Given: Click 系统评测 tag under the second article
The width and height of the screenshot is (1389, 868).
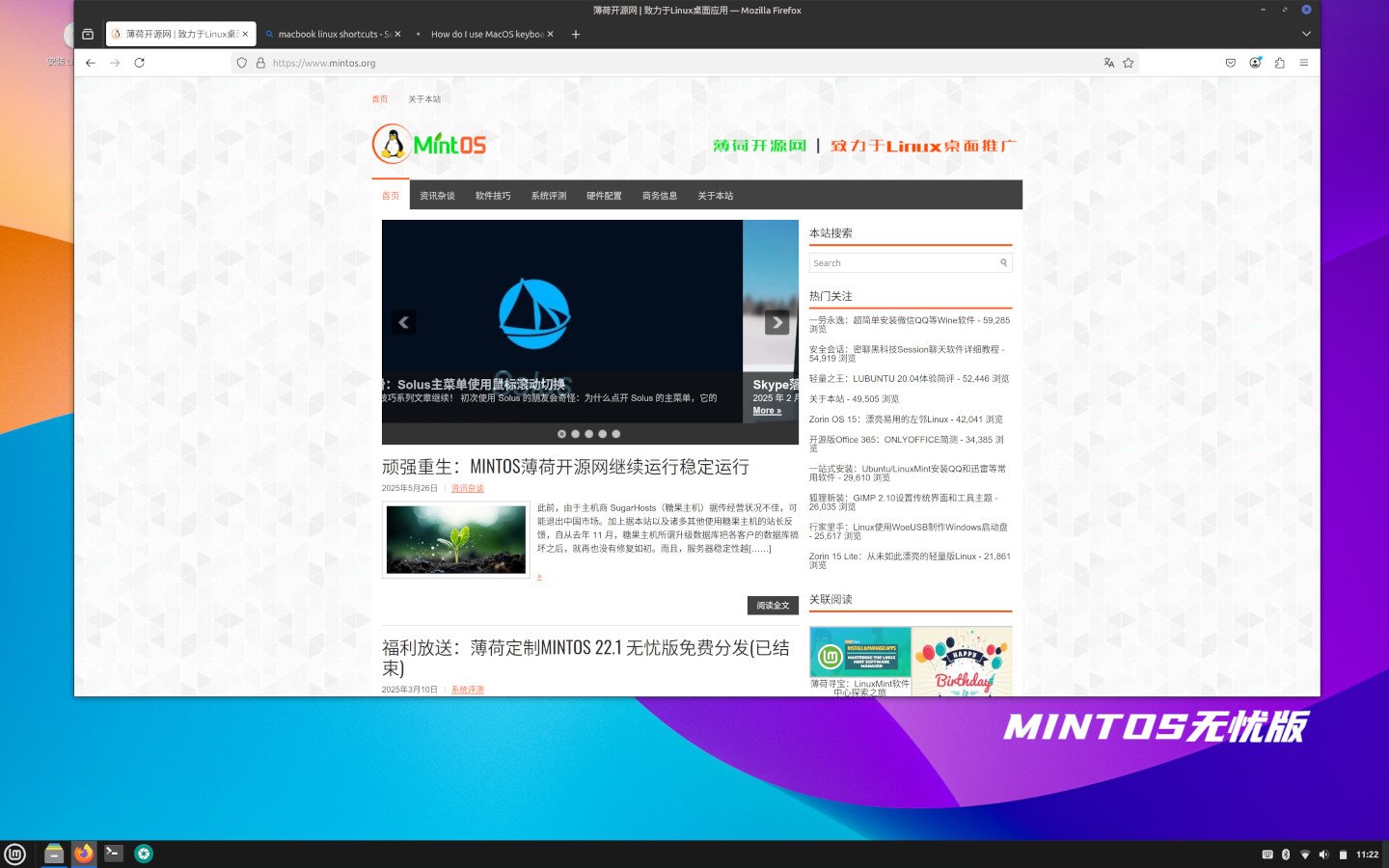Looking at the screenshot, I should point(468,690).
